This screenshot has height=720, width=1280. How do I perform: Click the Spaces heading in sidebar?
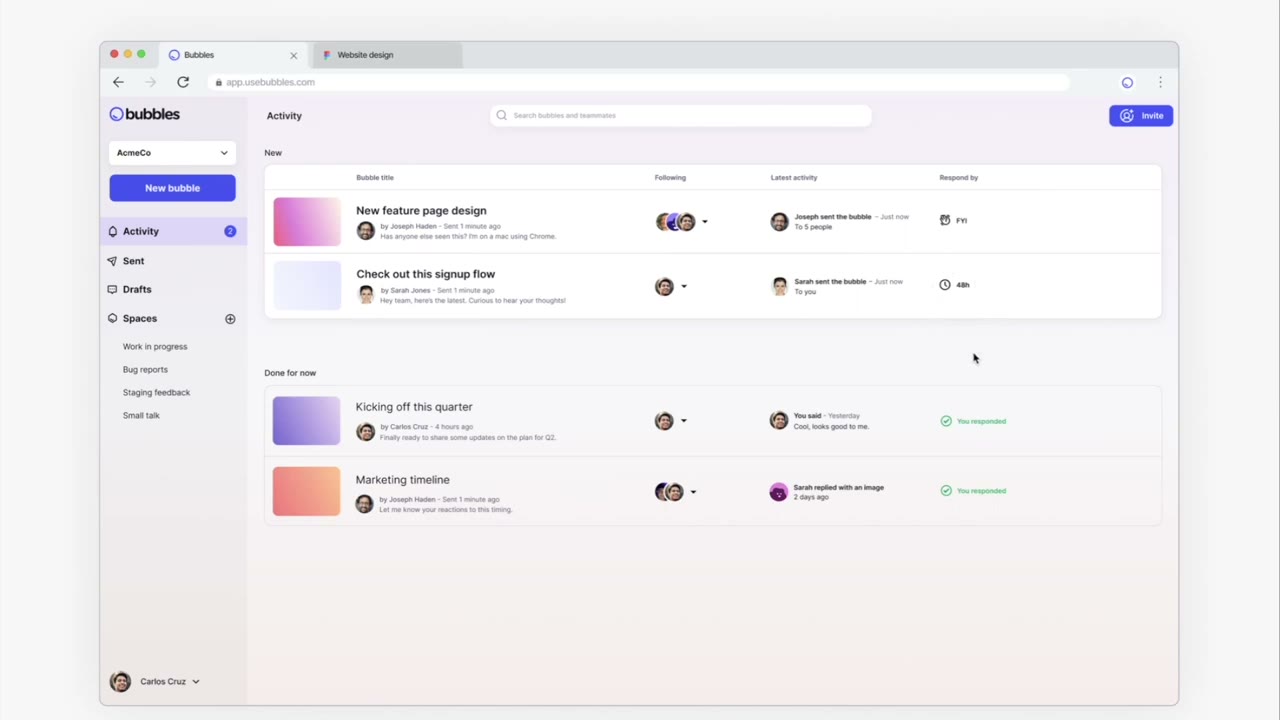140,319
